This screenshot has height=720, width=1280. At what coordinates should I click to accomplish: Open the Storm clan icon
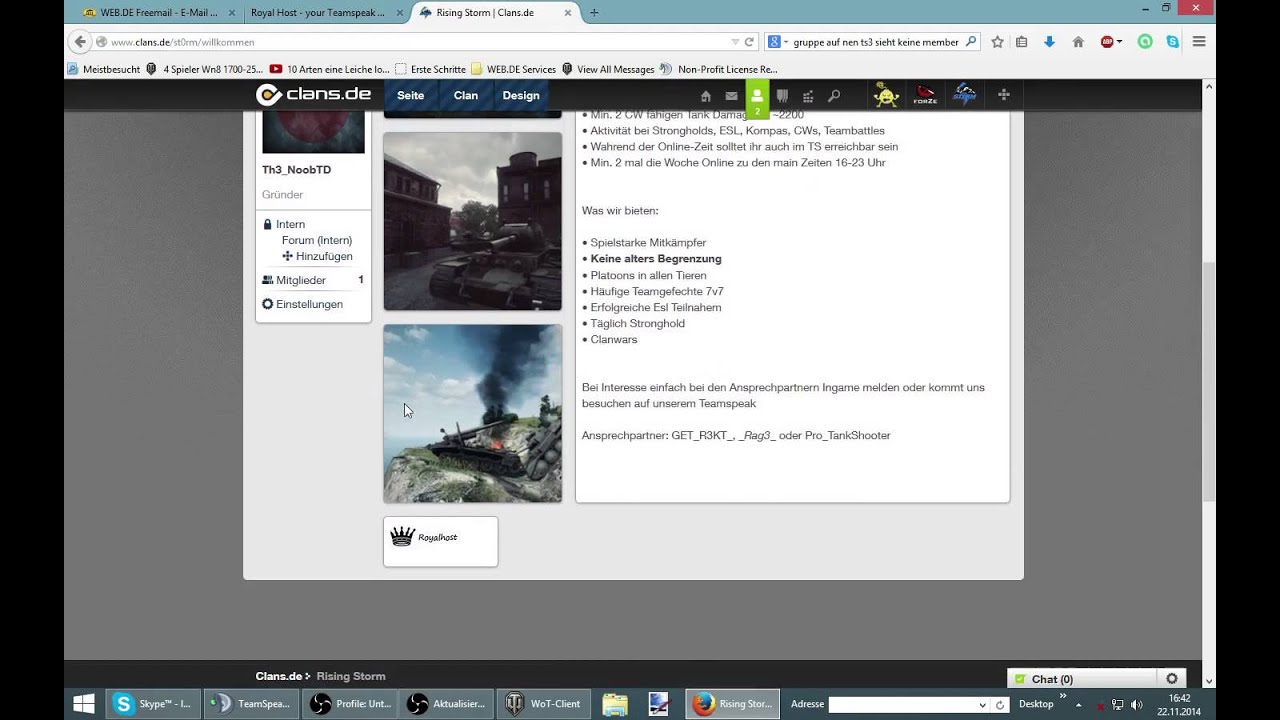point(964,95)
